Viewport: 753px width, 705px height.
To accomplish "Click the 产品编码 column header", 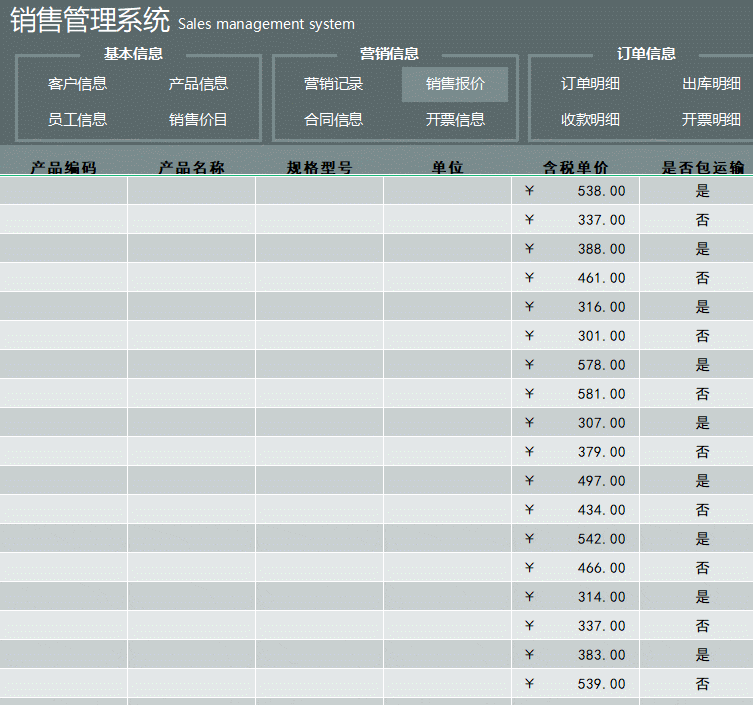I will coord(63,167).
